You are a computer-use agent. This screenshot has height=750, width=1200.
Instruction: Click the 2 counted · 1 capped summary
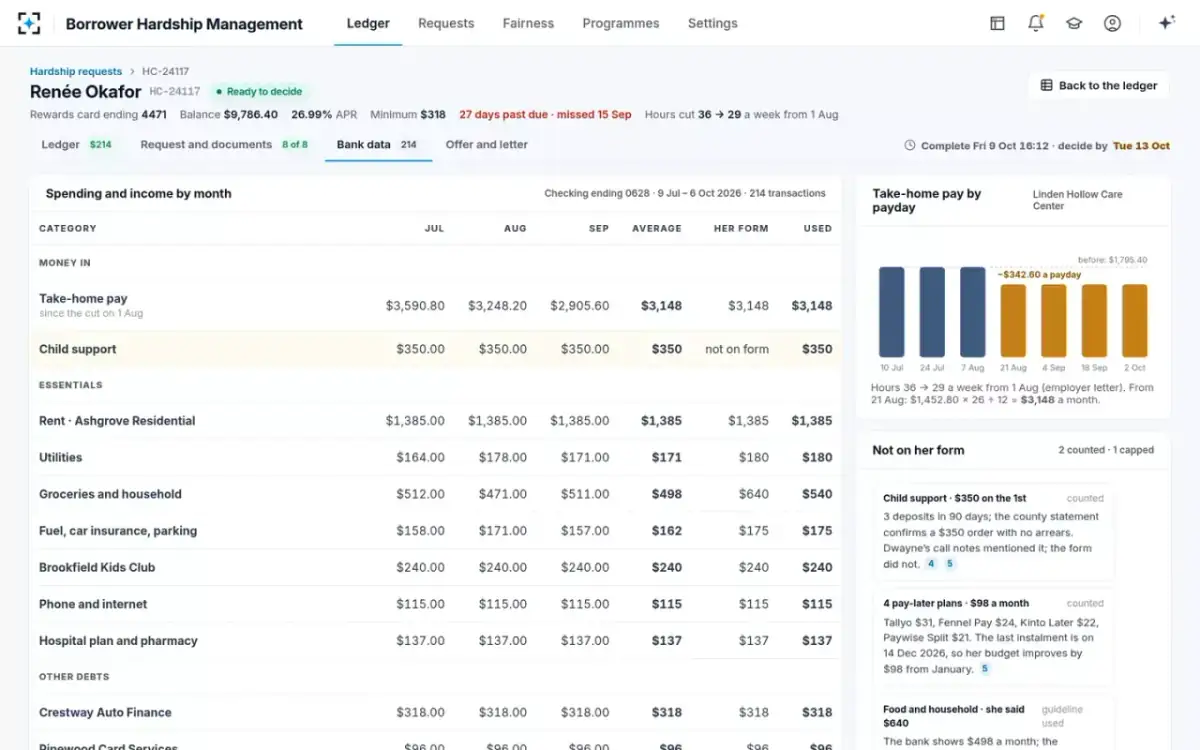pyautogui.click(x=1106, y=450)
